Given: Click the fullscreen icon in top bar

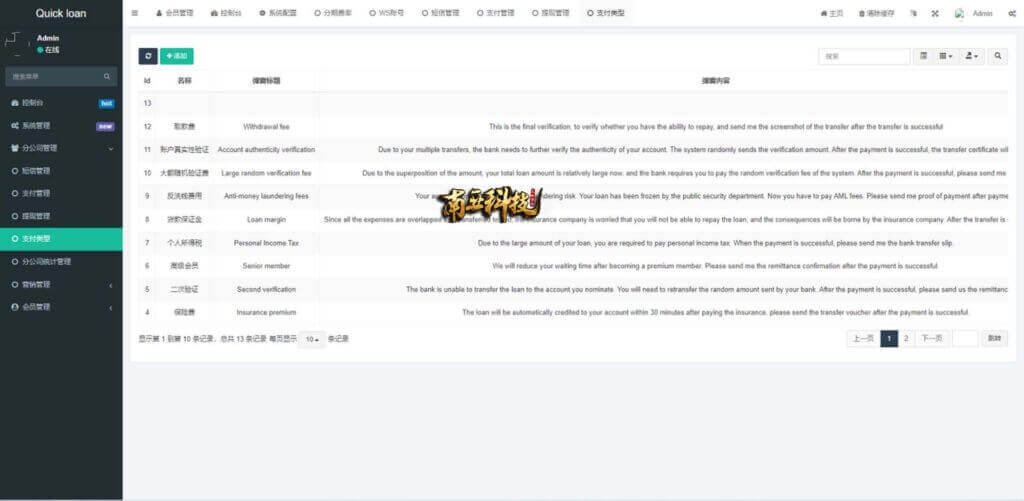Looking at the screenshot, I should click(935, 13).
